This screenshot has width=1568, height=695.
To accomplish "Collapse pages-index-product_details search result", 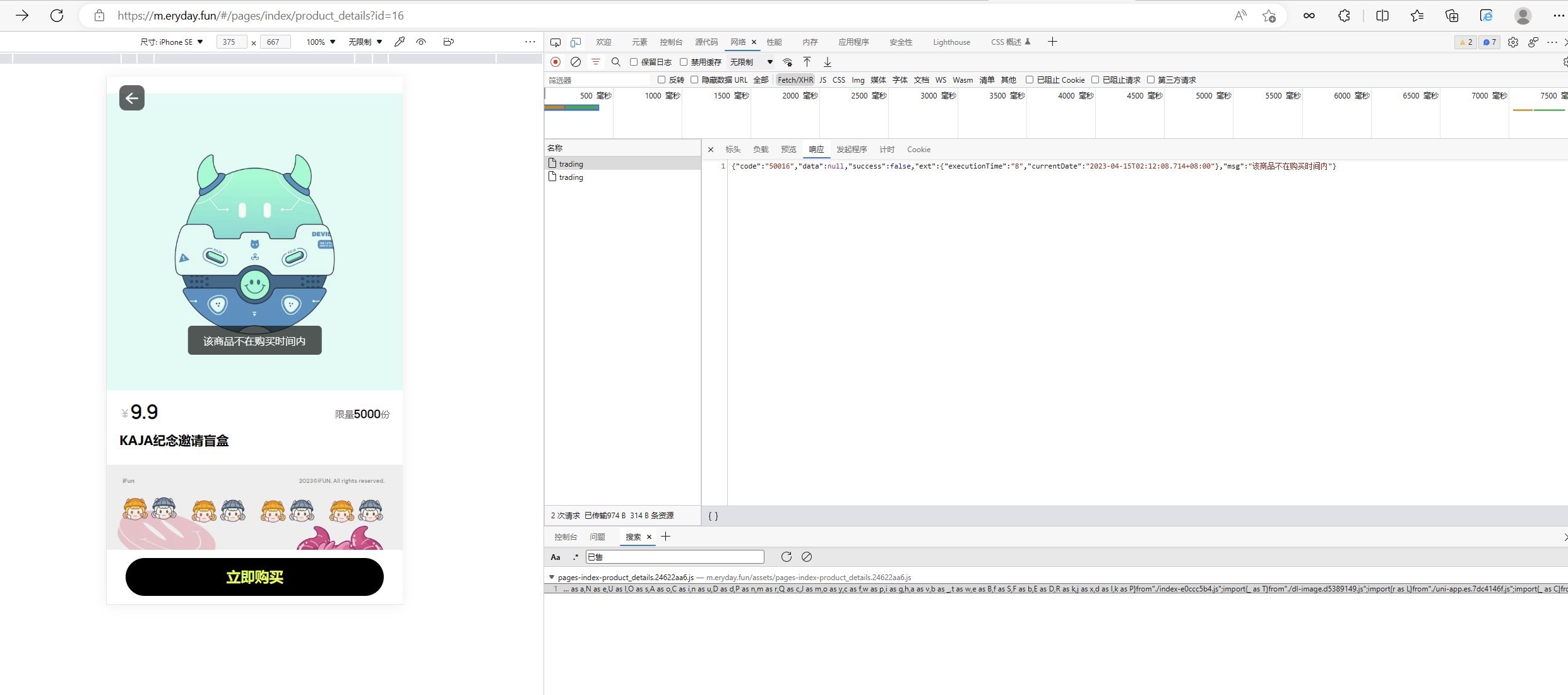I will point(552,577).
